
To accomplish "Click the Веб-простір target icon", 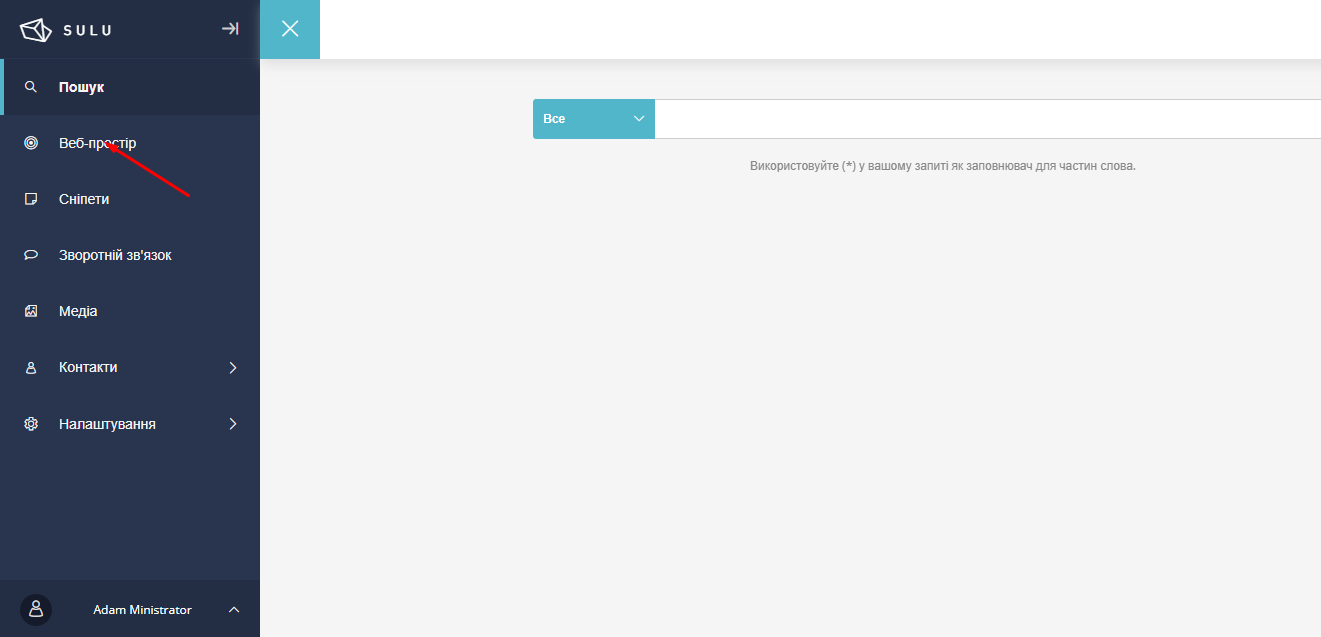I will 31,143.
